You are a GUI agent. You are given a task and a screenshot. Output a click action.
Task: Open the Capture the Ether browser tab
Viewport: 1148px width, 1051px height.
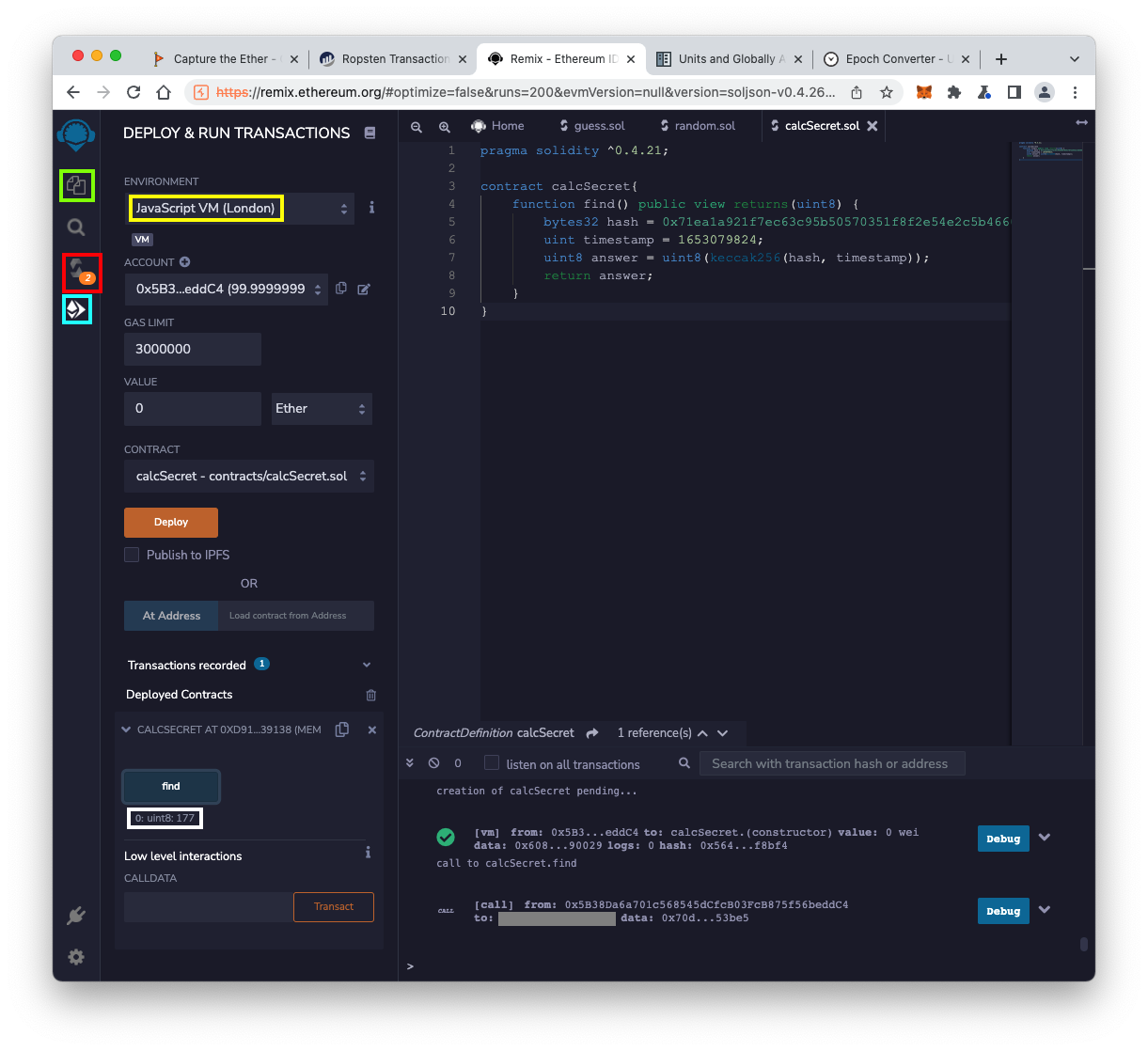pyautogui.click(x=224, y=58)
